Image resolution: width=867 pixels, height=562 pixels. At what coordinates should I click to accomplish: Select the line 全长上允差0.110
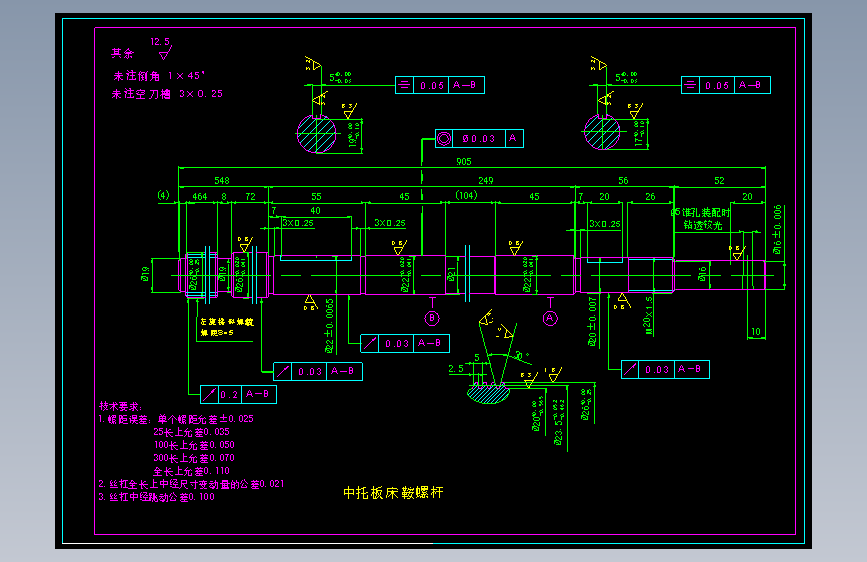pos(191,471)
